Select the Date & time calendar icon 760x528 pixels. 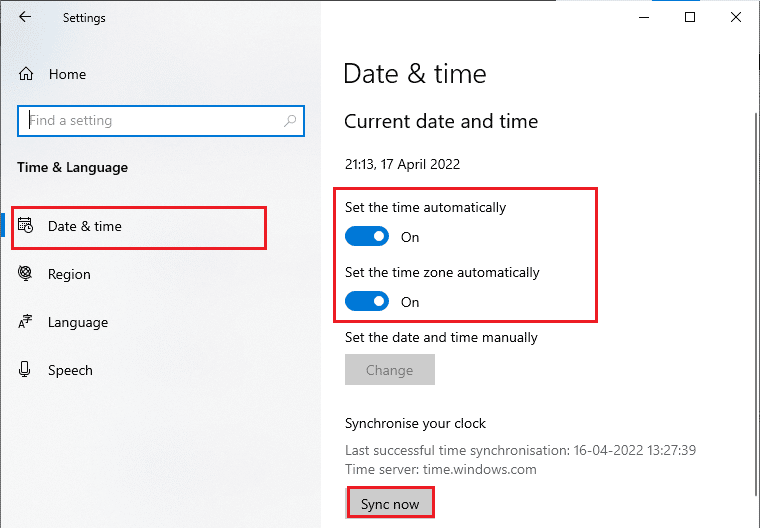tap(25, 225)
